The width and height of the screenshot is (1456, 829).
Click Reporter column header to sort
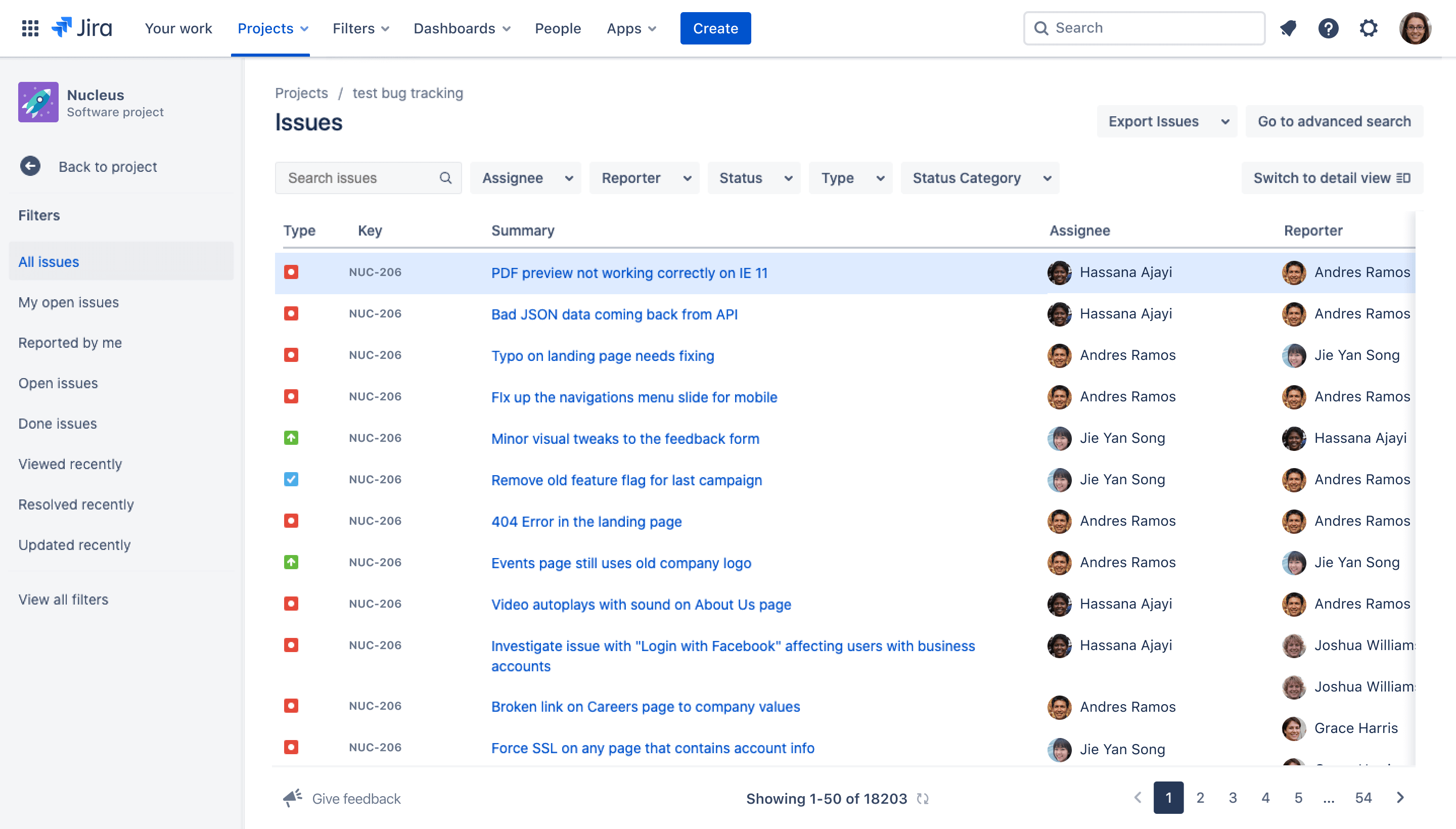[x=1313, y=231]
